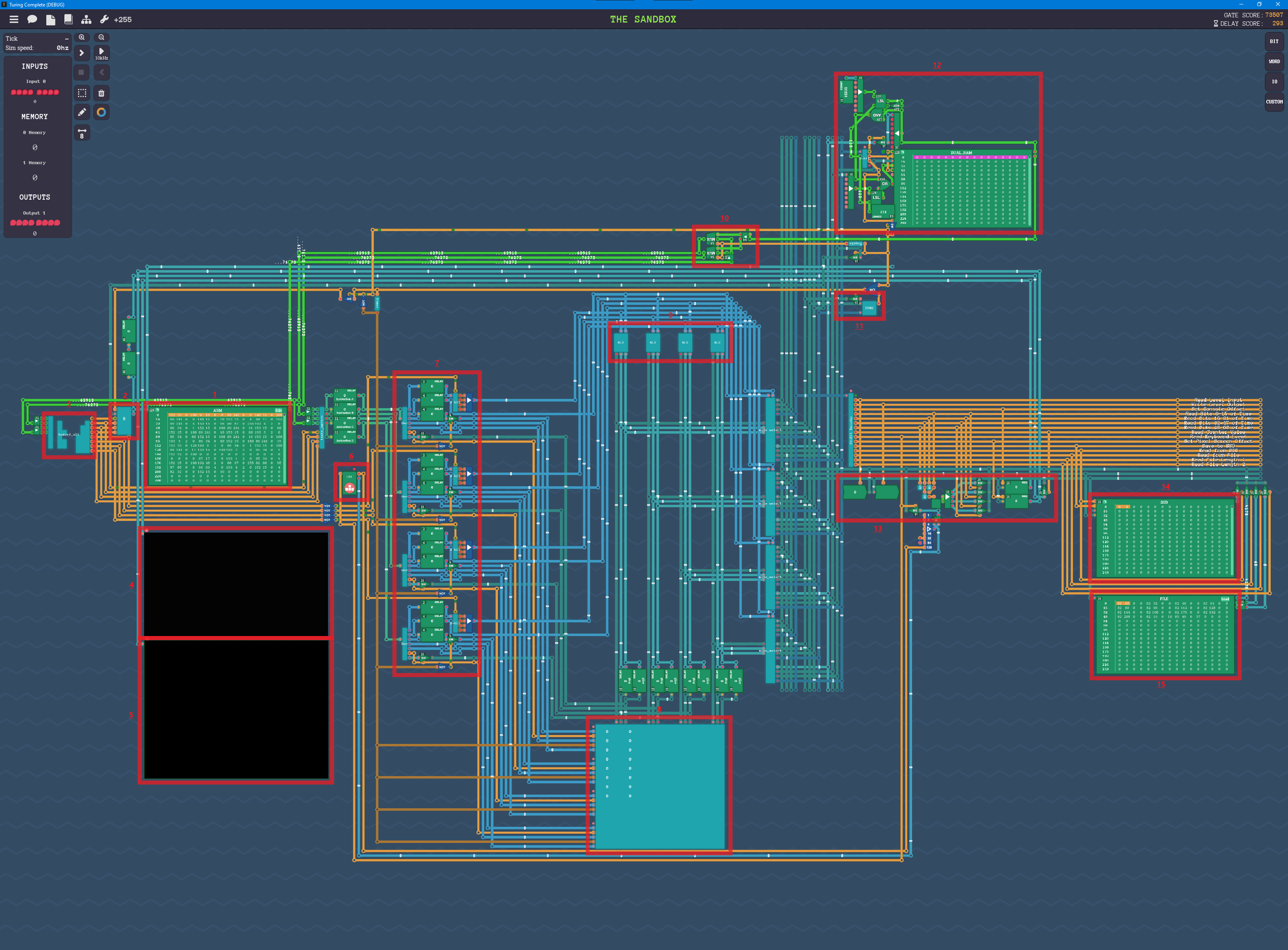The width and height of the screenshot is (1288, 950).
Task: Open the hamburger menu
Action: click(14, 19)
